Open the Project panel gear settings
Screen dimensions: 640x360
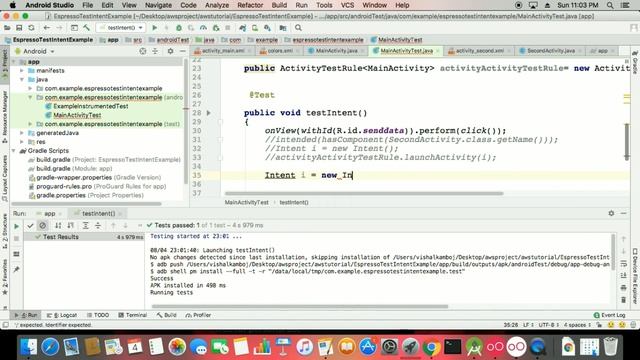[x=170, y=51]
